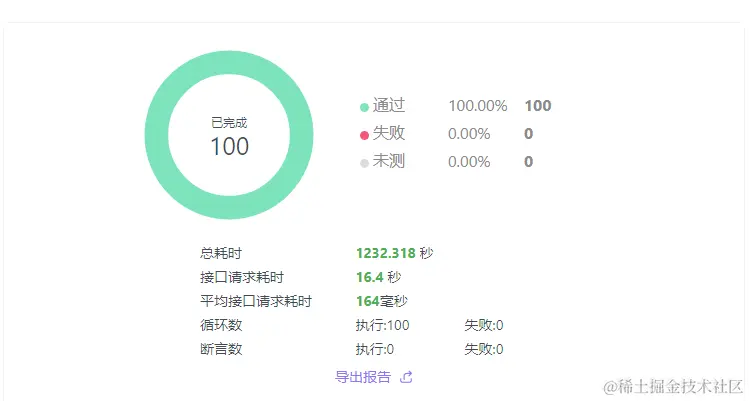Click the 0.00% value in 失败 row
The width and height of the screenshot is (749, 401).
[x=469, y=134]
